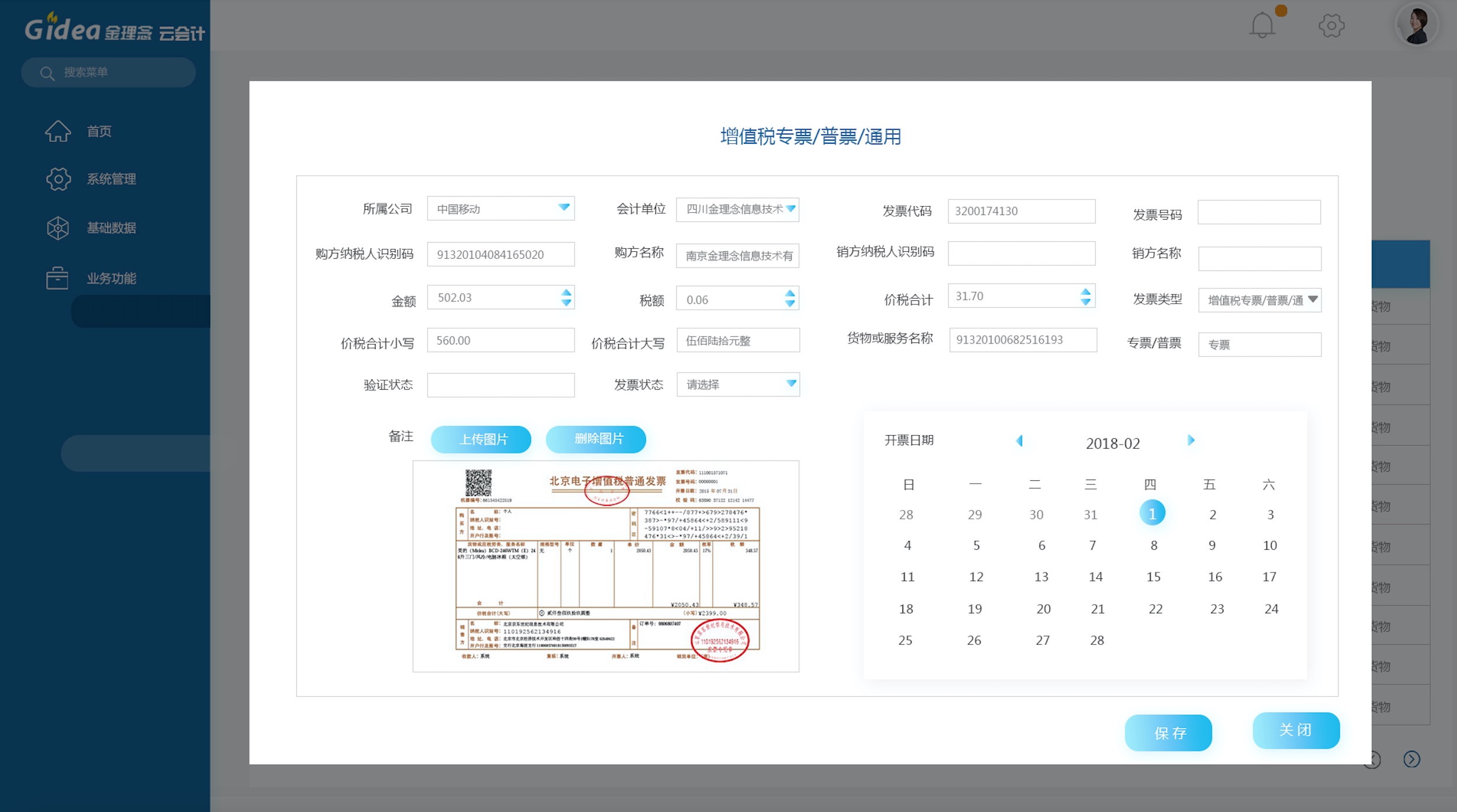The width and height of the screenshot is (1457, 812).
Task: Select day 16 in the calendar
Action: click(x=1215, y=577)
